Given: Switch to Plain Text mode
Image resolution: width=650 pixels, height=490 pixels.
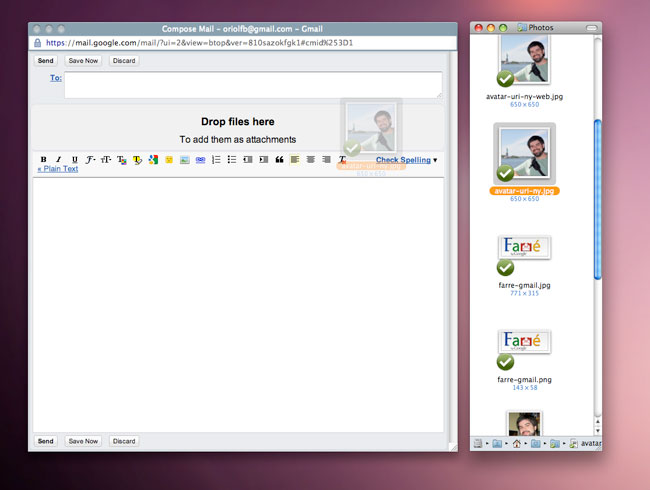Looking at the screenshot, I should click(58, 169).
